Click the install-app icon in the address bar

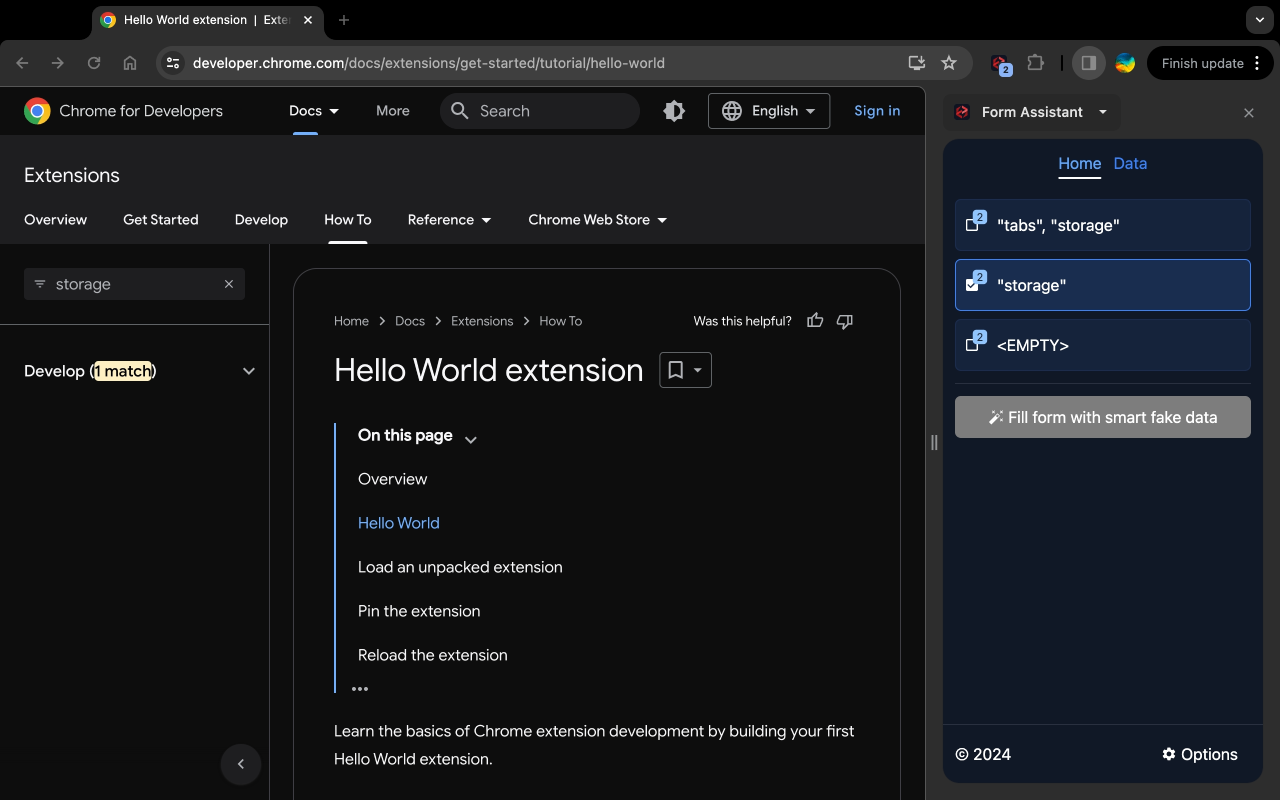coord(915,62)
